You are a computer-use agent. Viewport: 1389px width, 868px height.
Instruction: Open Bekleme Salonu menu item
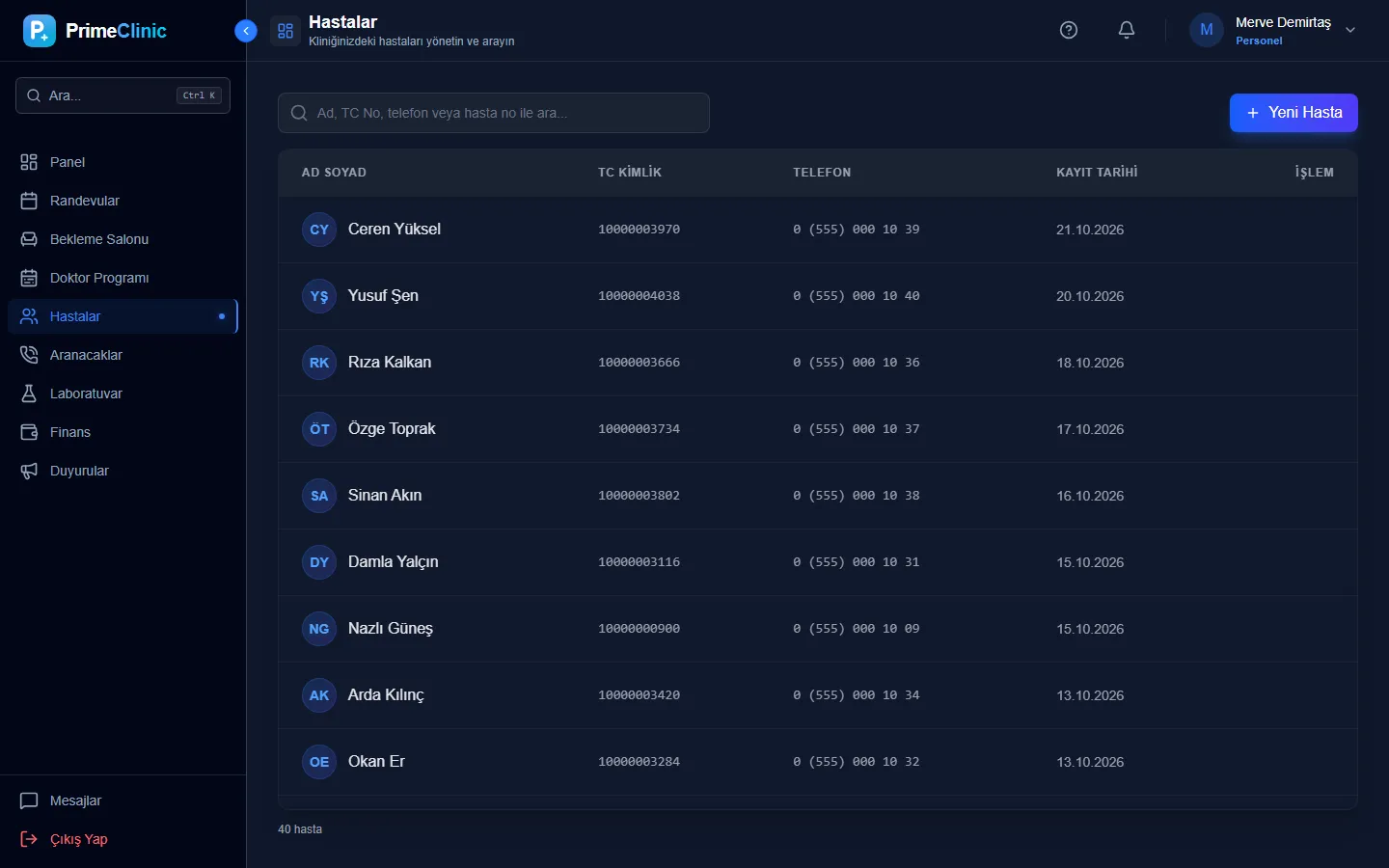point(123,239)
